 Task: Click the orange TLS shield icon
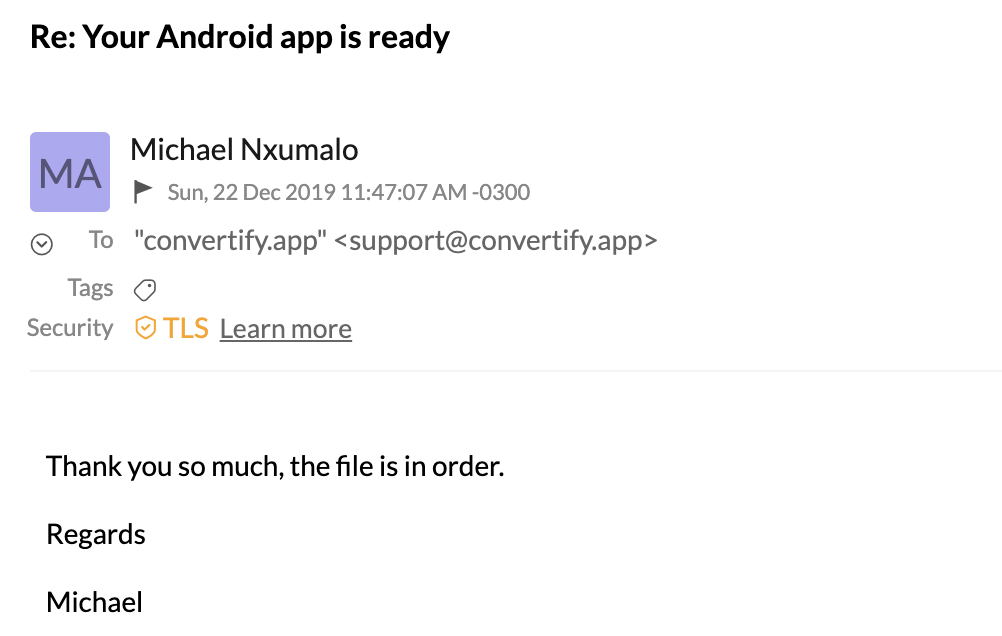coord(145,328)
